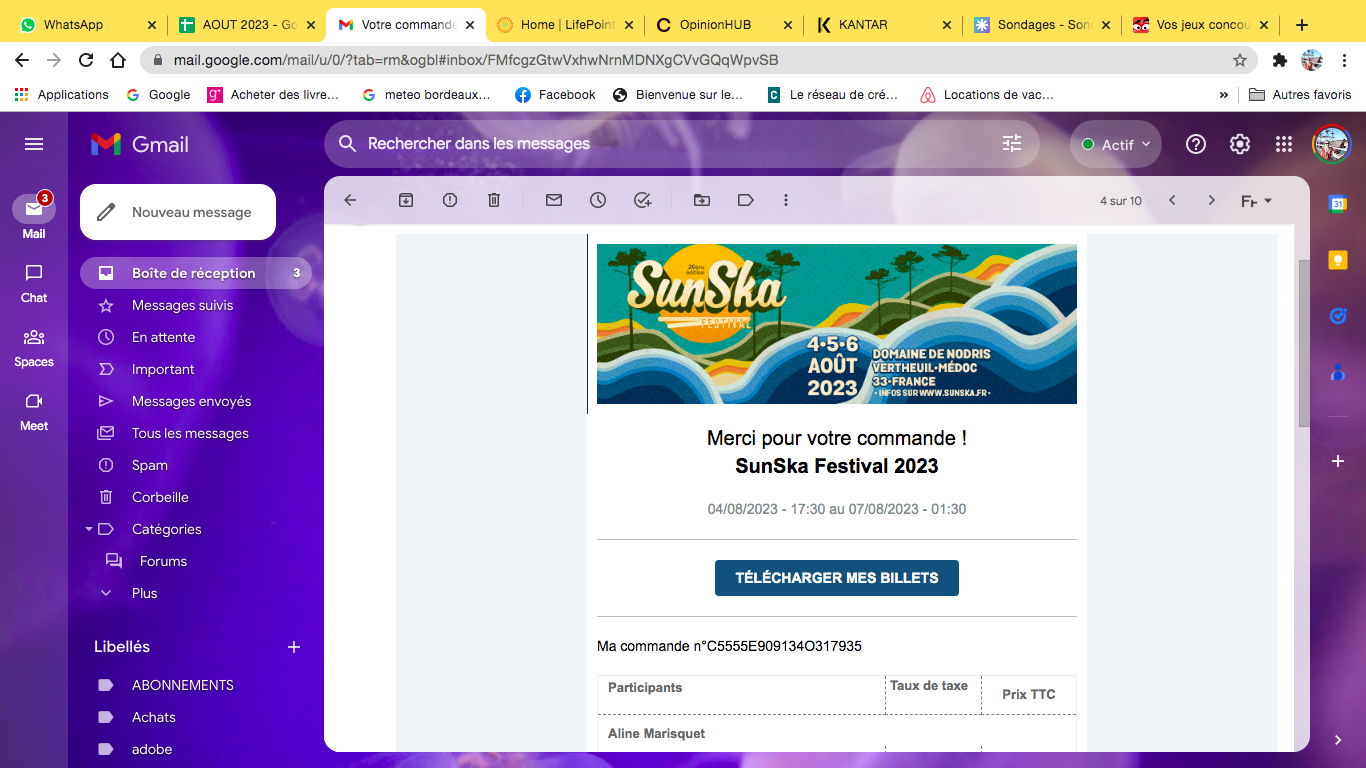Open Mail in left rail

tap(34, 218)
